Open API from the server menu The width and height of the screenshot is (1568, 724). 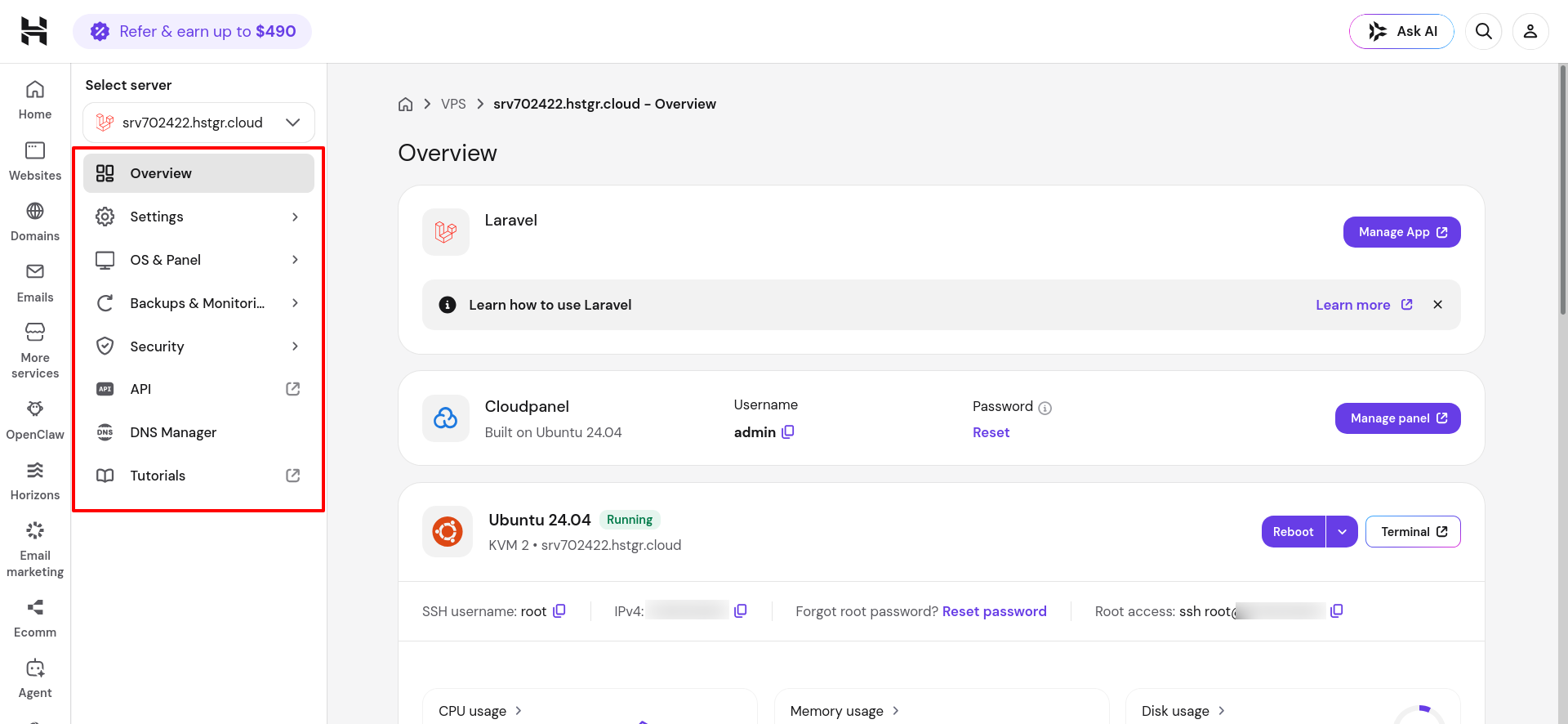[x=198, y=389]
